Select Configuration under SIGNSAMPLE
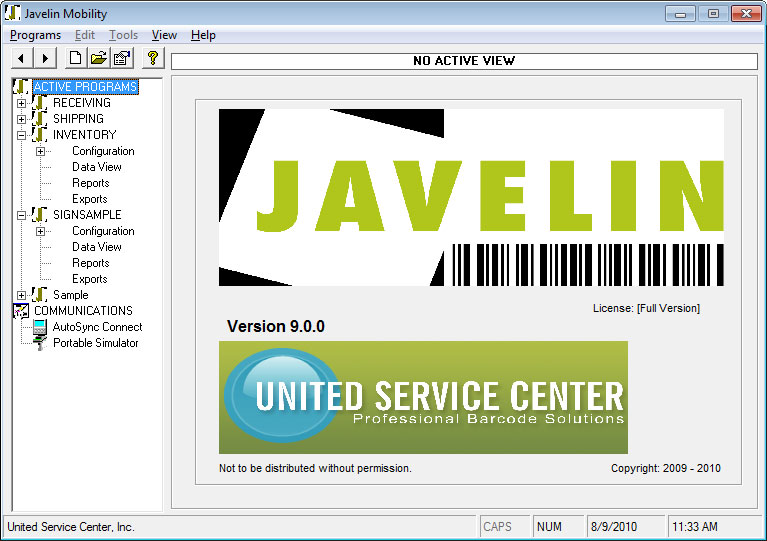Viewport: 767px width, 541px height. pyautogui.click(x=103, y=231)
